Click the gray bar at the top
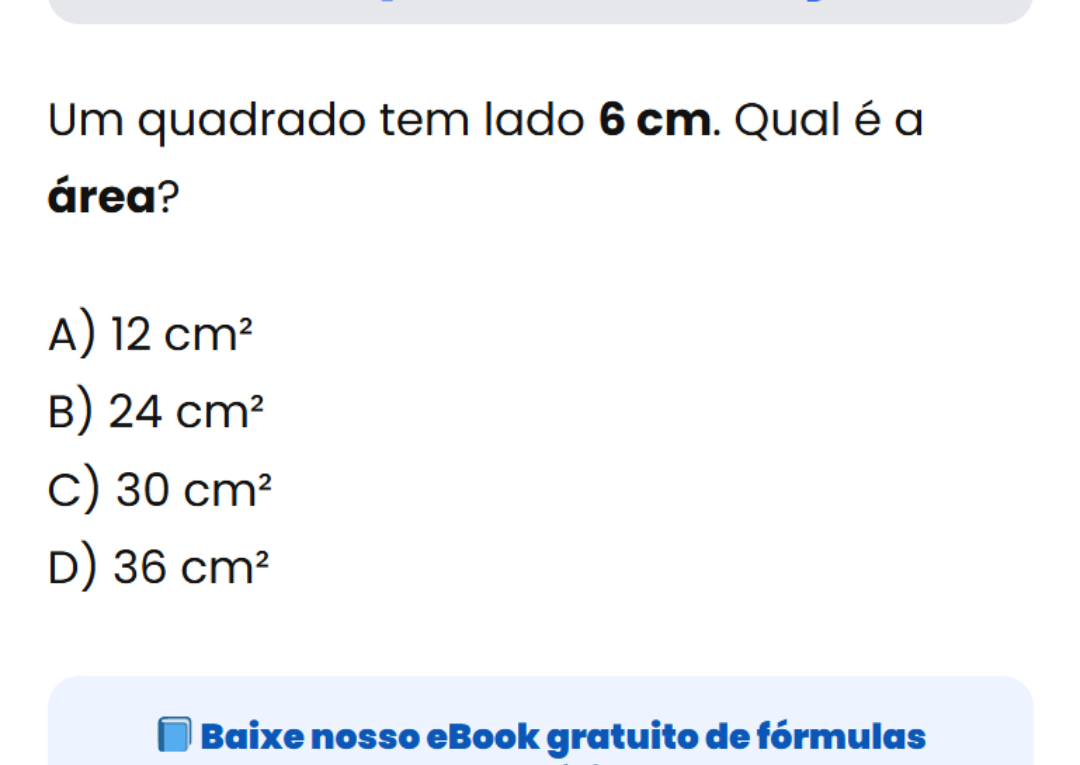Screen dimensions: 1080x765 (x=540, y=10)
